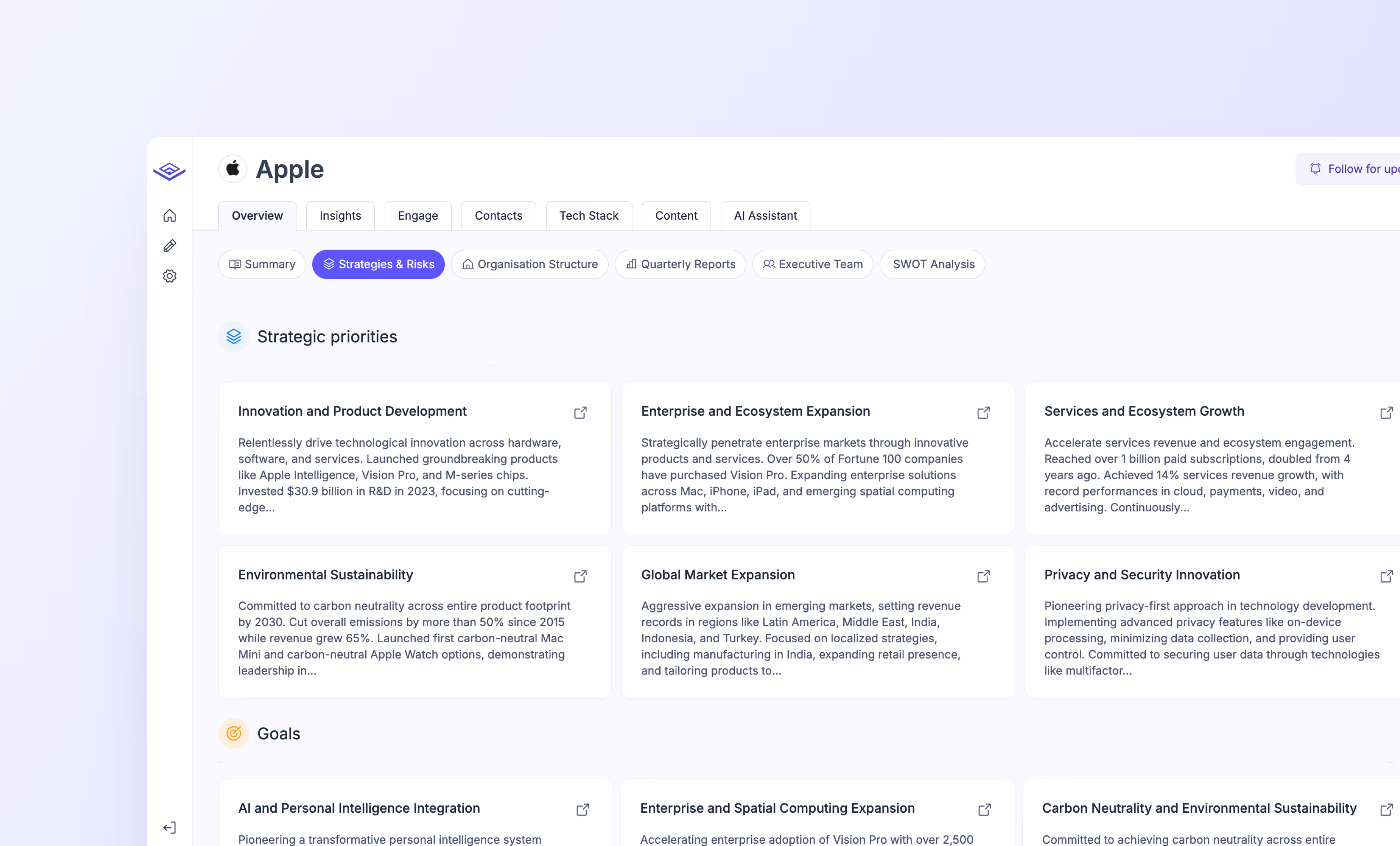The height and width of the screenshot is (846, 1400).
Task: Open Environmental Sustainability external link icon
Action: pyautogui.click(x=580, y=576)
